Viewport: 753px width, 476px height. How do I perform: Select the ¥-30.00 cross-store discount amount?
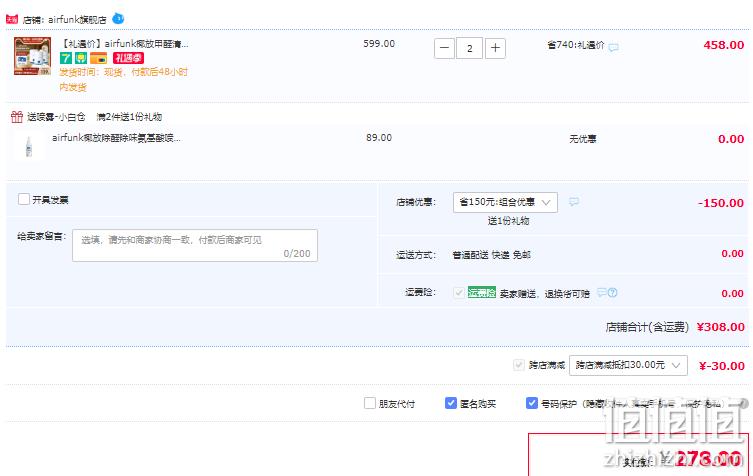click(722, 366)
